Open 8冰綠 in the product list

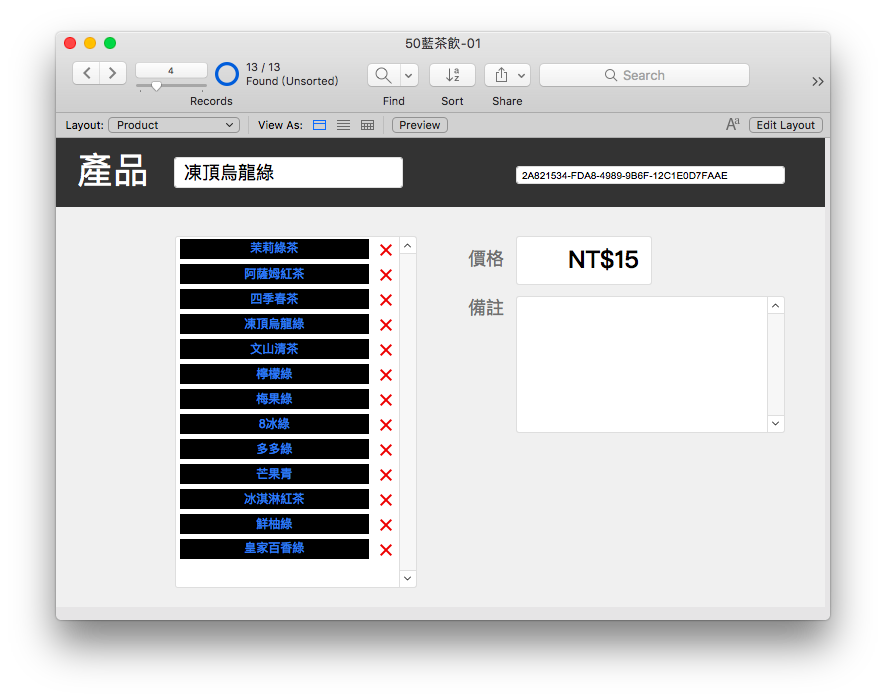tap(274, 424)
